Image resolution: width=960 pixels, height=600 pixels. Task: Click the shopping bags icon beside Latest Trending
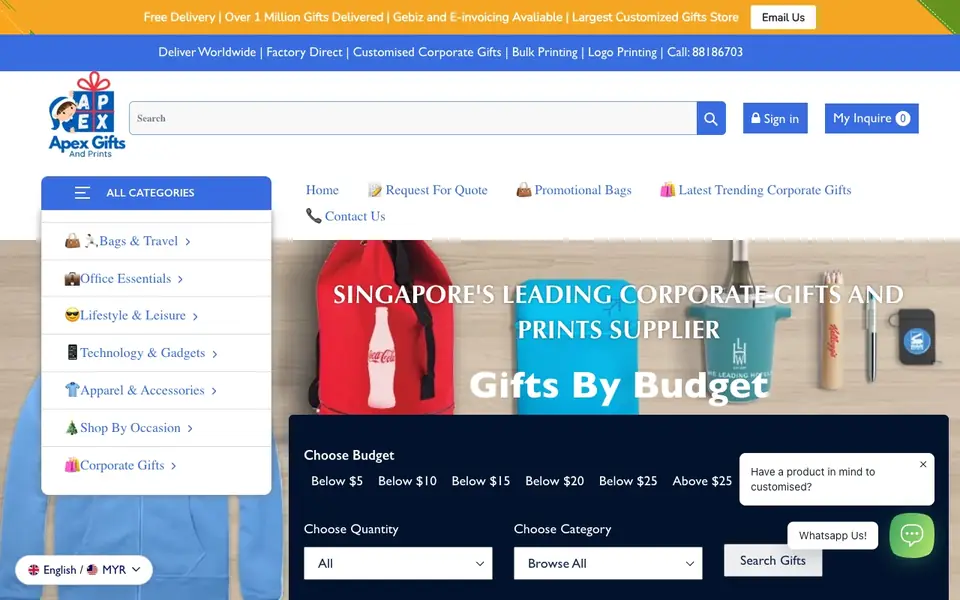667,190
